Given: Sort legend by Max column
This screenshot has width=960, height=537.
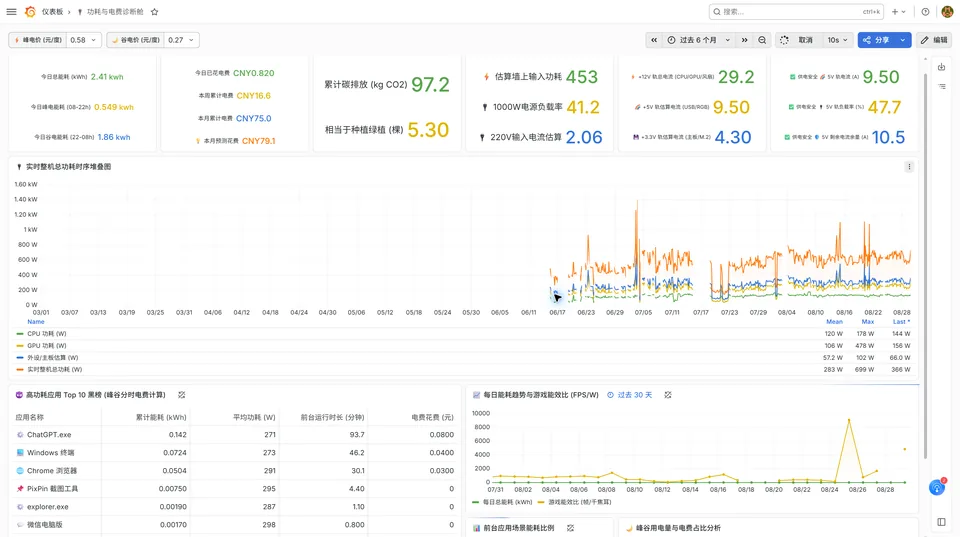Looking at the screenshot, I should (x=868, y=321).
